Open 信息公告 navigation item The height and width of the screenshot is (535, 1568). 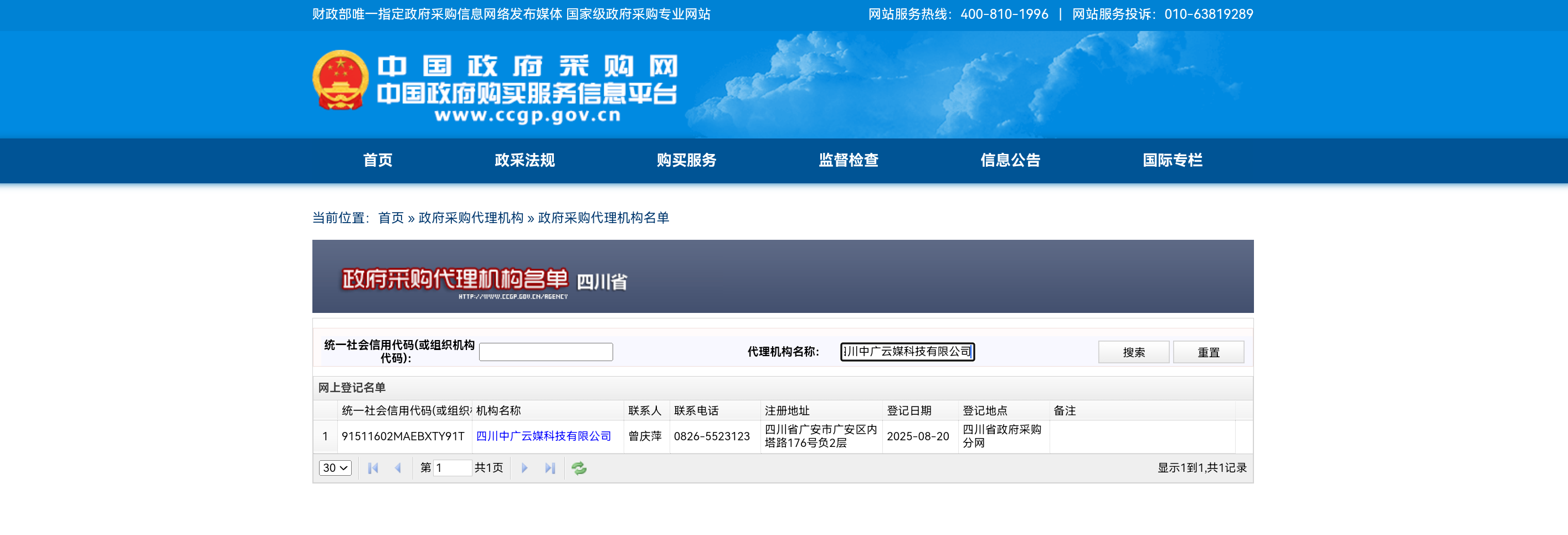point(1010,160)
